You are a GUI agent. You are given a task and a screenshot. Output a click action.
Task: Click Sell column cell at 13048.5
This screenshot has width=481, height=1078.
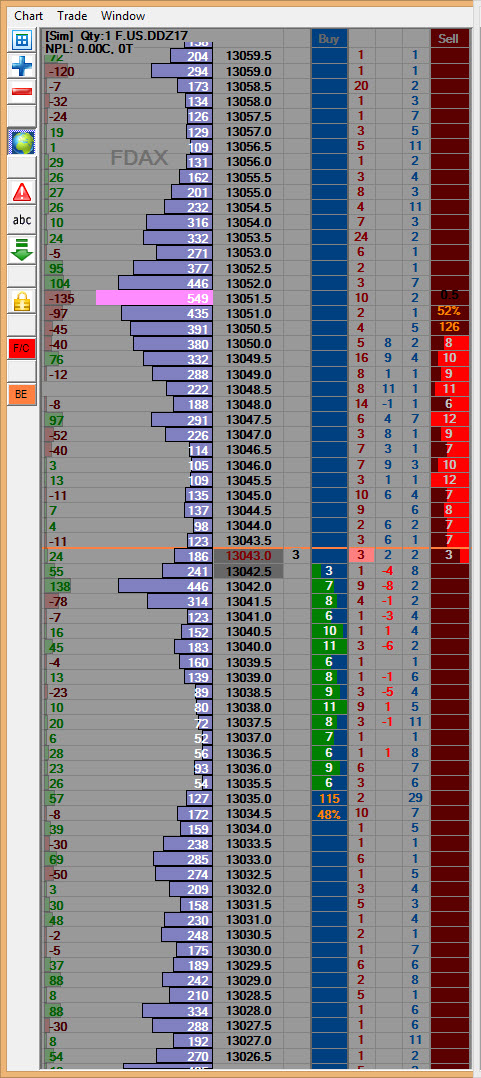449,389
